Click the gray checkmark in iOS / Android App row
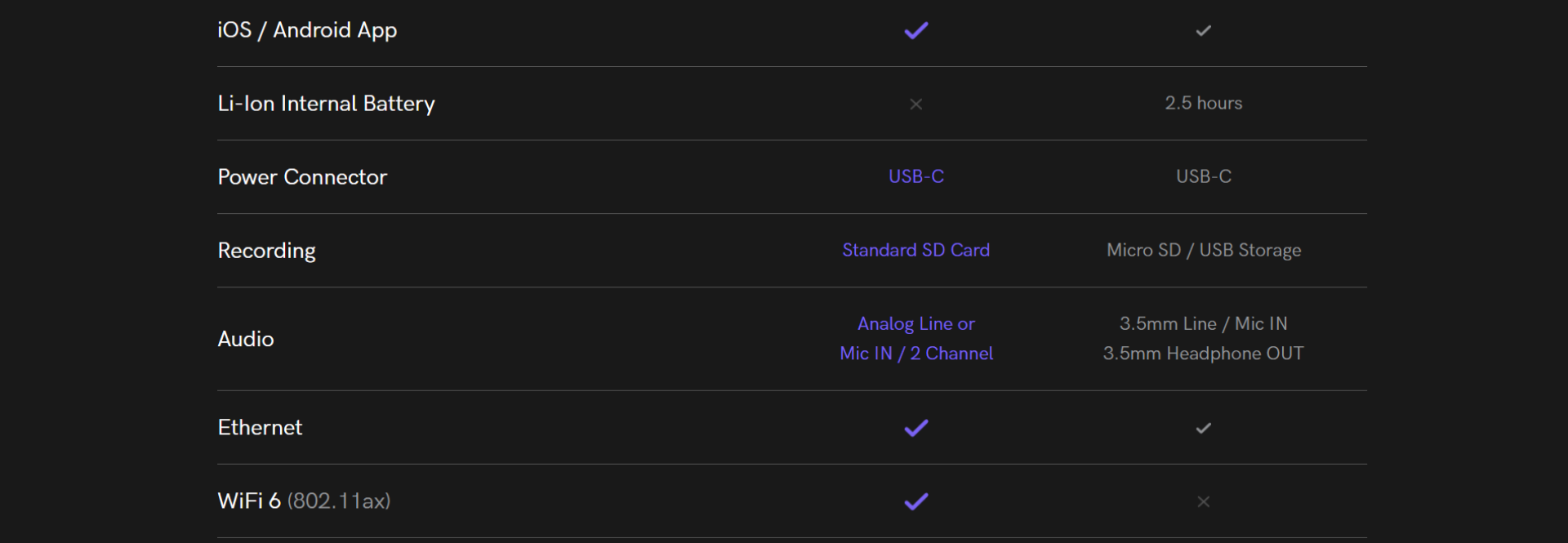Screen dimensions: 1568x543 (1203, 30)
